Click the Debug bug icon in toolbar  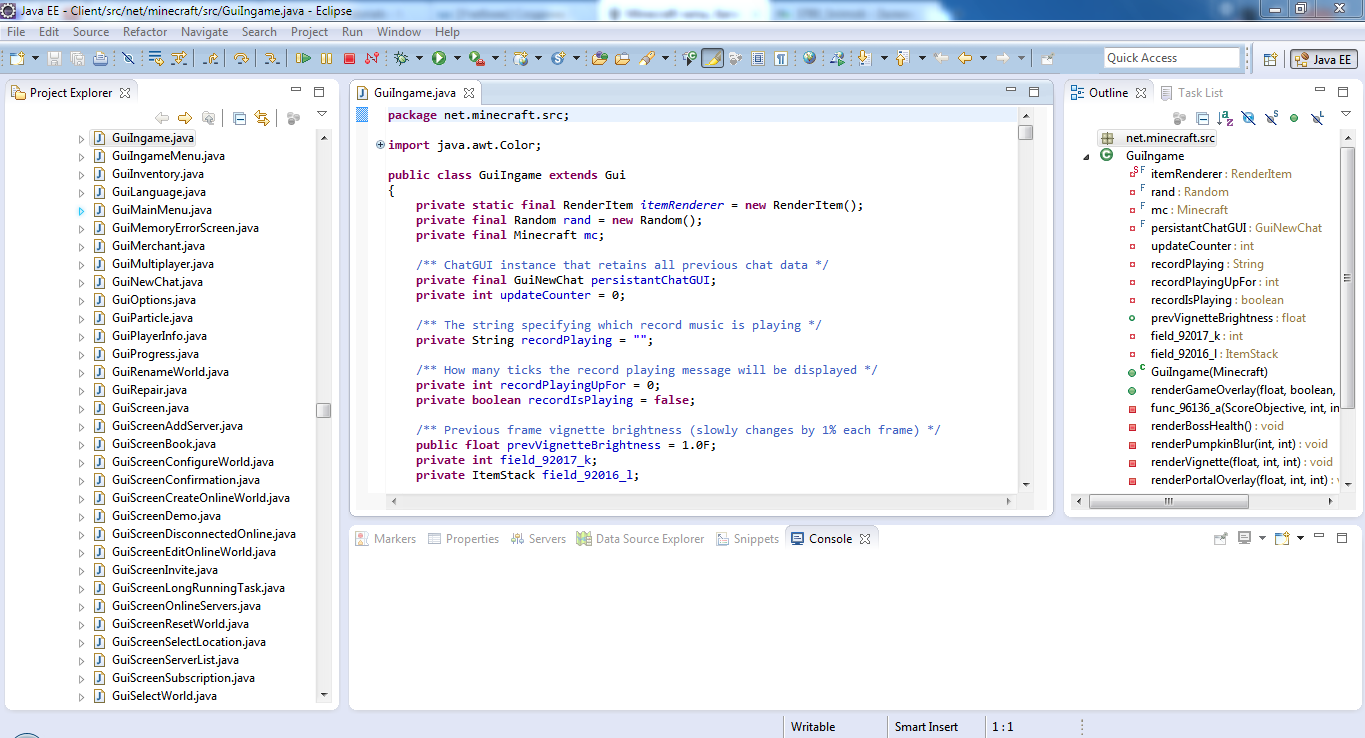[401, 59]
